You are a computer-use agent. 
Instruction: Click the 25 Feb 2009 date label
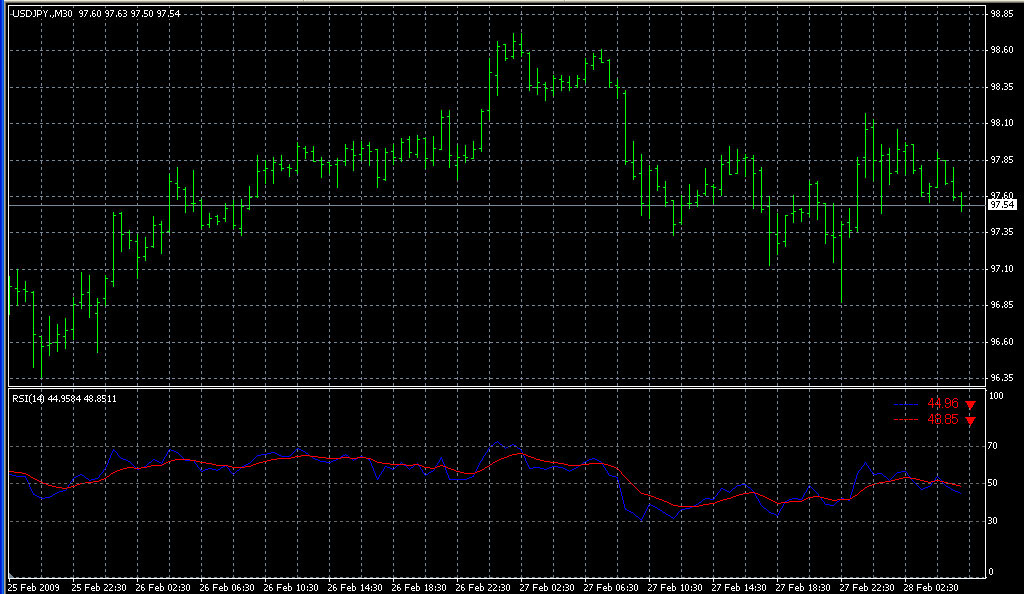(x=34, y=587)
